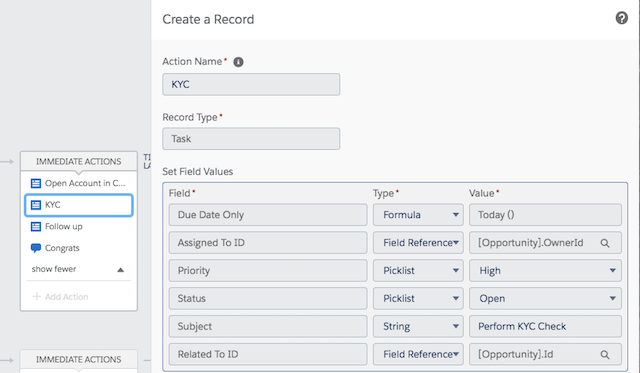
Task: Click the Perform KYC Check value field
Action: click(545, 326)
